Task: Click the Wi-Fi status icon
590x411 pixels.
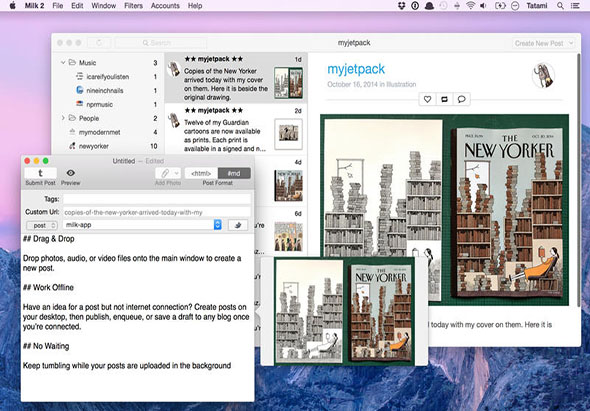Action: (x=470, y=6)
